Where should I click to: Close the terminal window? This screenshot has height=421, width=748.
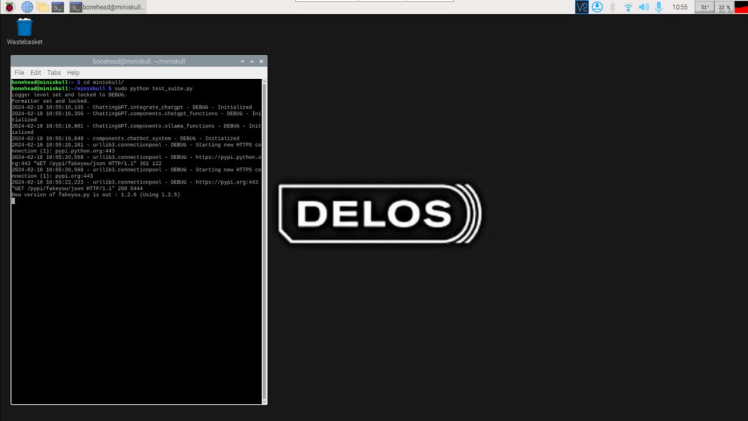[x=261, y=61]
